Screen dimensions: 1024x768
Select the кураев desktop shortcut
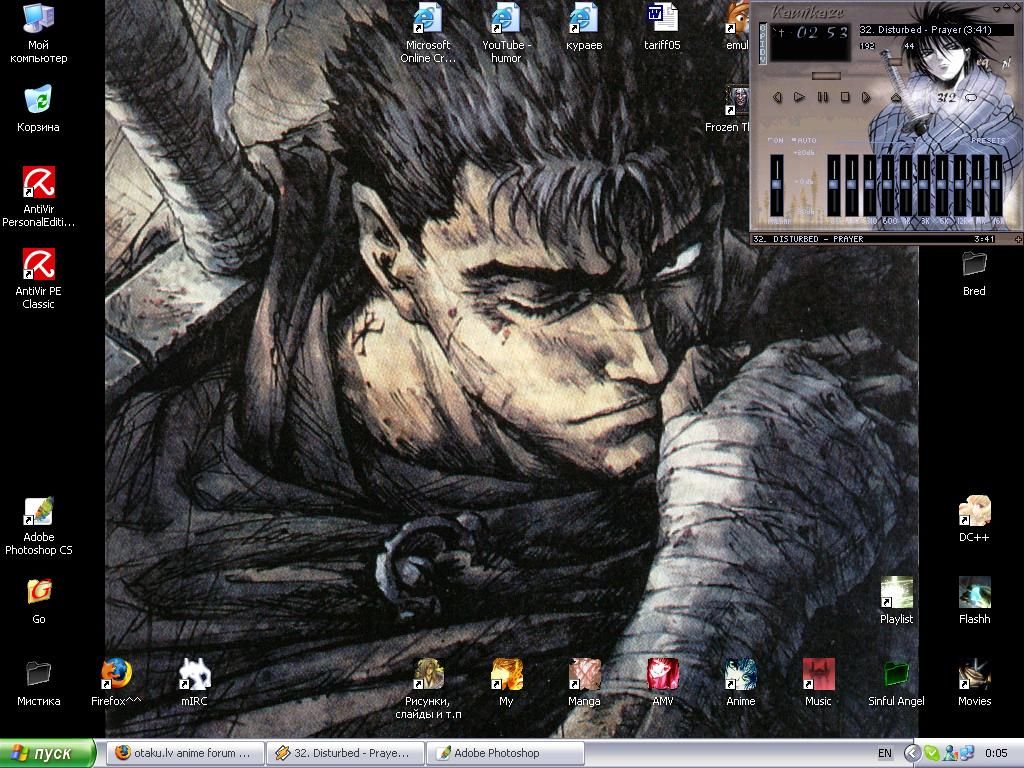[x=584, y=27]
